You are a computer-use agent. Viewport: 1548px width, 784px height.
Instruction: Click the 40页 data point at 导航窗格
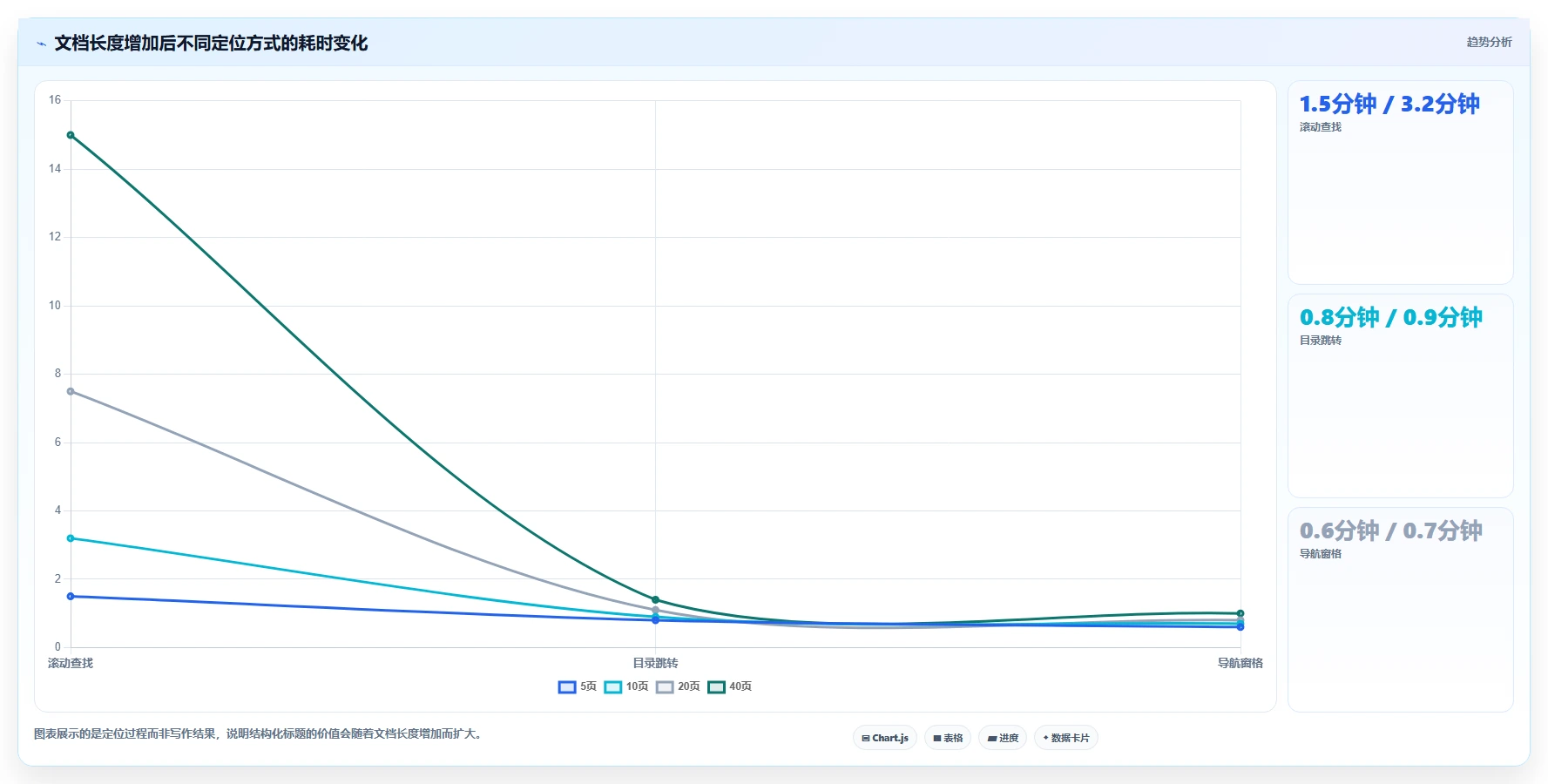(x=1240, y=613)
